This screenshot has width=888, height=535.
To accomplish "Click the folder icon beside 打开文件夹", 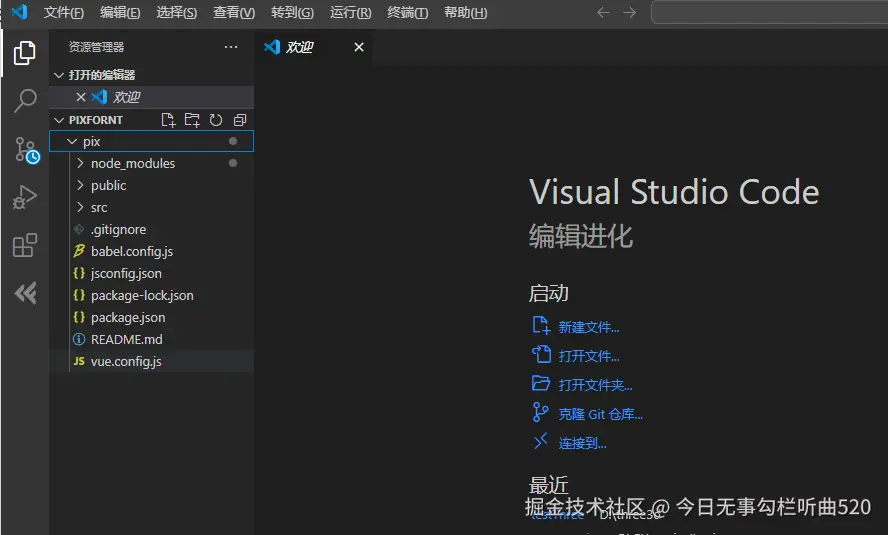I will click(x=541, y=383).
